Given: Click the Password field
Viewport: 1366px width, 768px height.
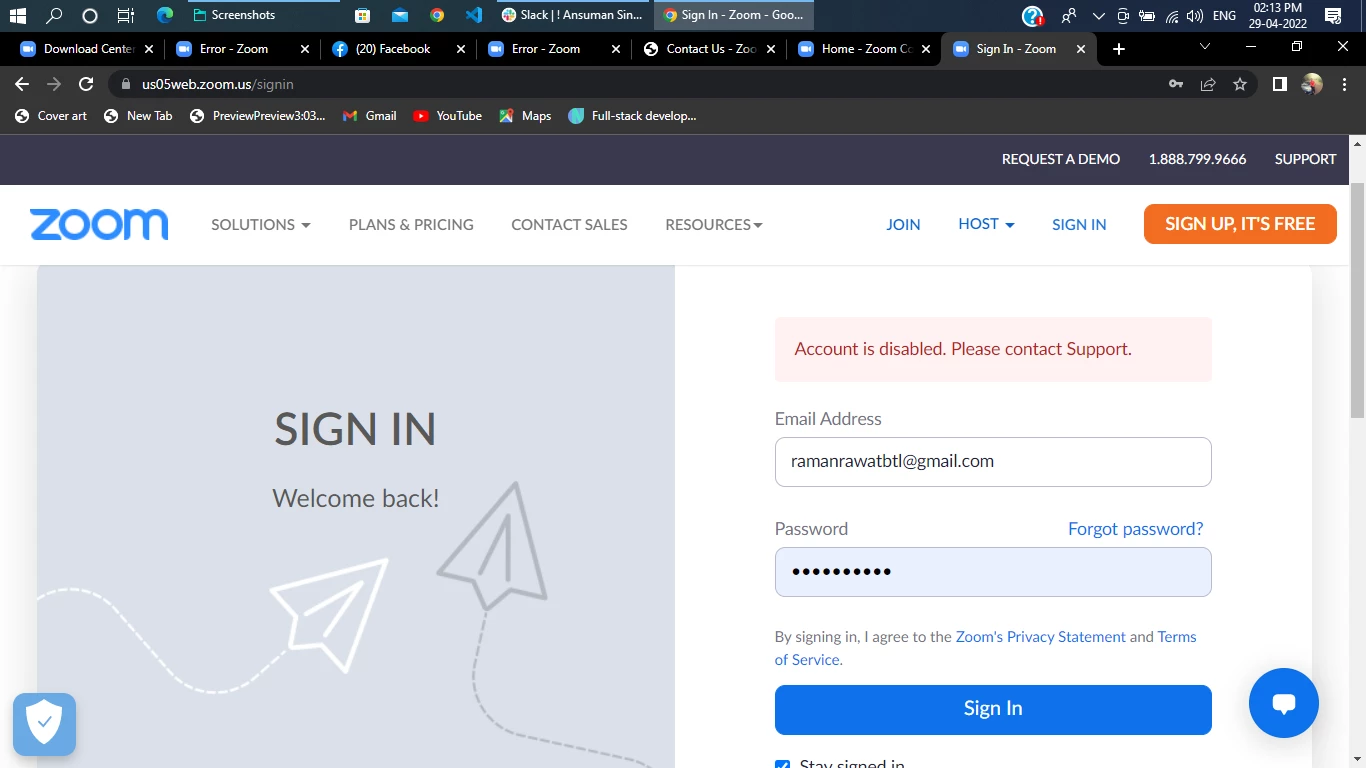Looking at the screenshot, I should tap(993, 572).
